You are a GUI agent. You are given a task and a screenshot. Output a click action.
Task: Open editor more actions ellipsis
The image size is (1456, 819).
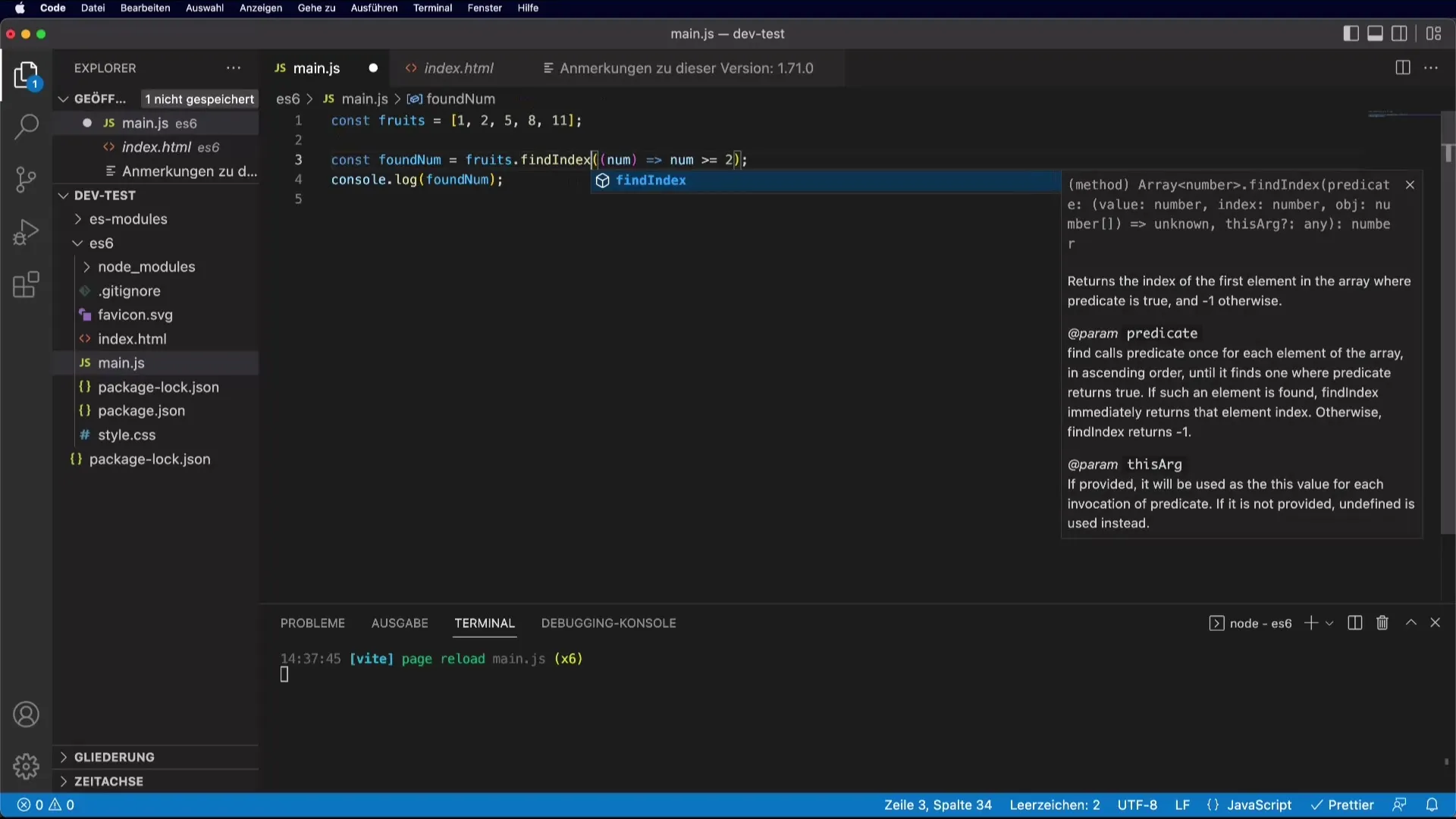click(1431, 68)
